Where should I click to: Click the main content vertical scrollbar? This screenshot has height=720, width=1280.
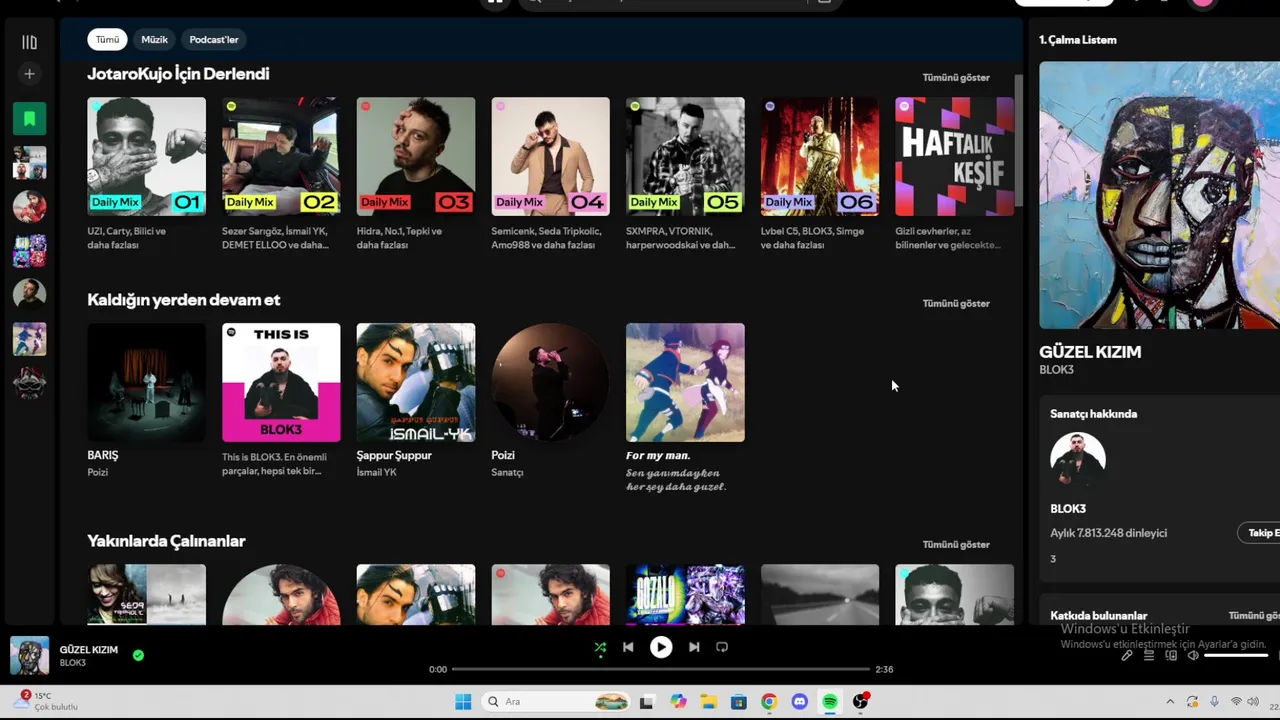click(1019, 140)
